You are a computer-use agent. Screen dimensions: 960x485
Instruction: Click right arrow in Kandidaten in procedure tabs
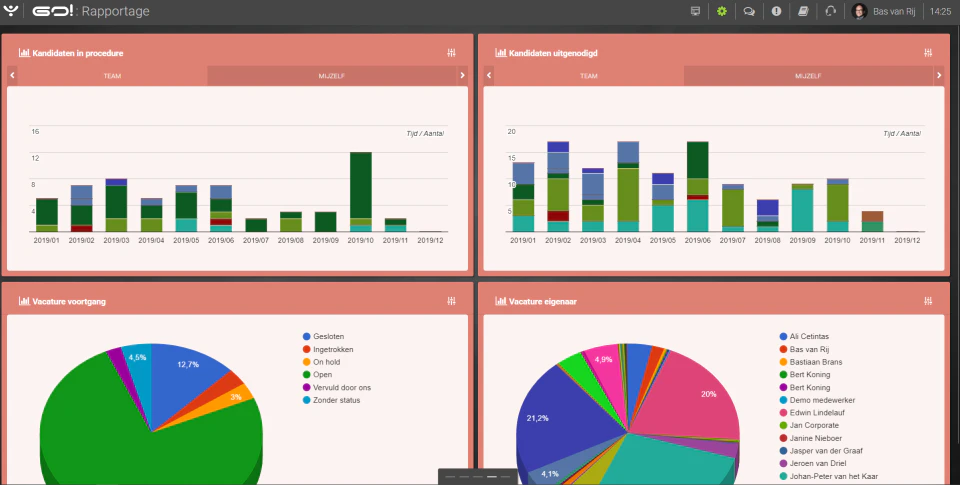(462, 75)
